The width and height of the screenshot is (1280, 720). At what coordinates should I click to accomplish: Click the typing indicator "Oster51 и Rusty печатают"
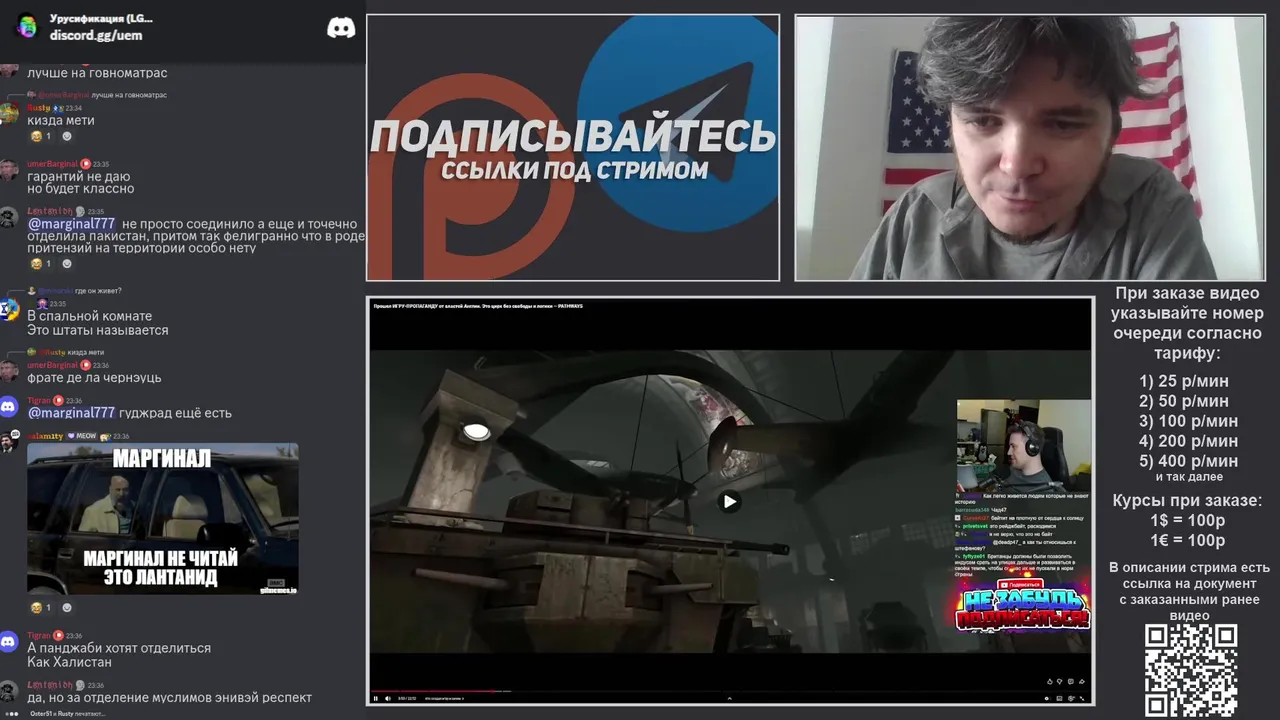[68, 713]
